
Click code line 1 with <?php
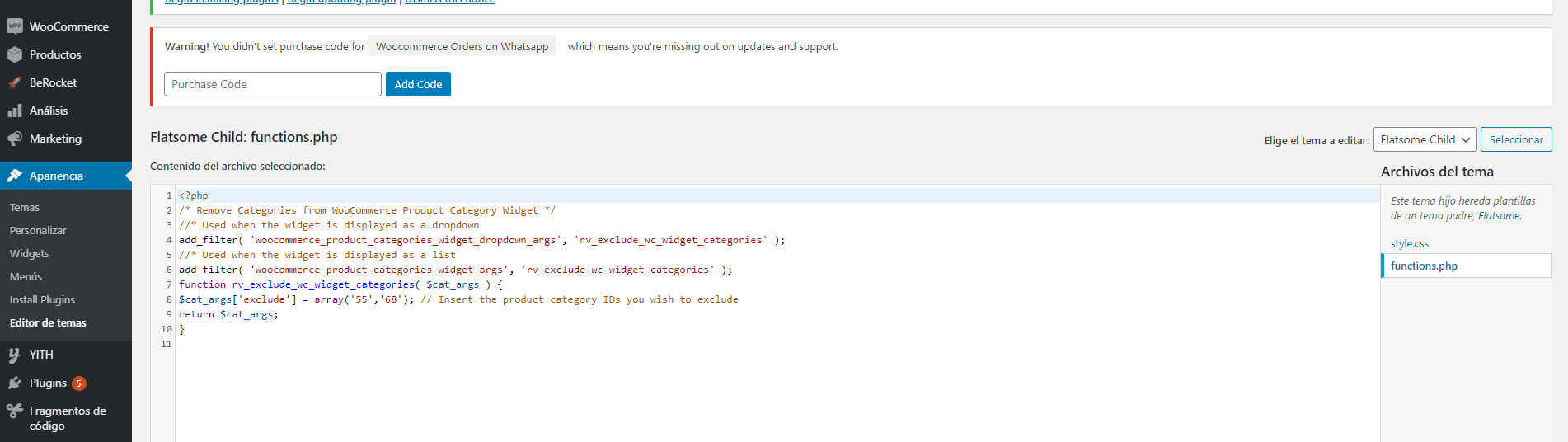194,195
